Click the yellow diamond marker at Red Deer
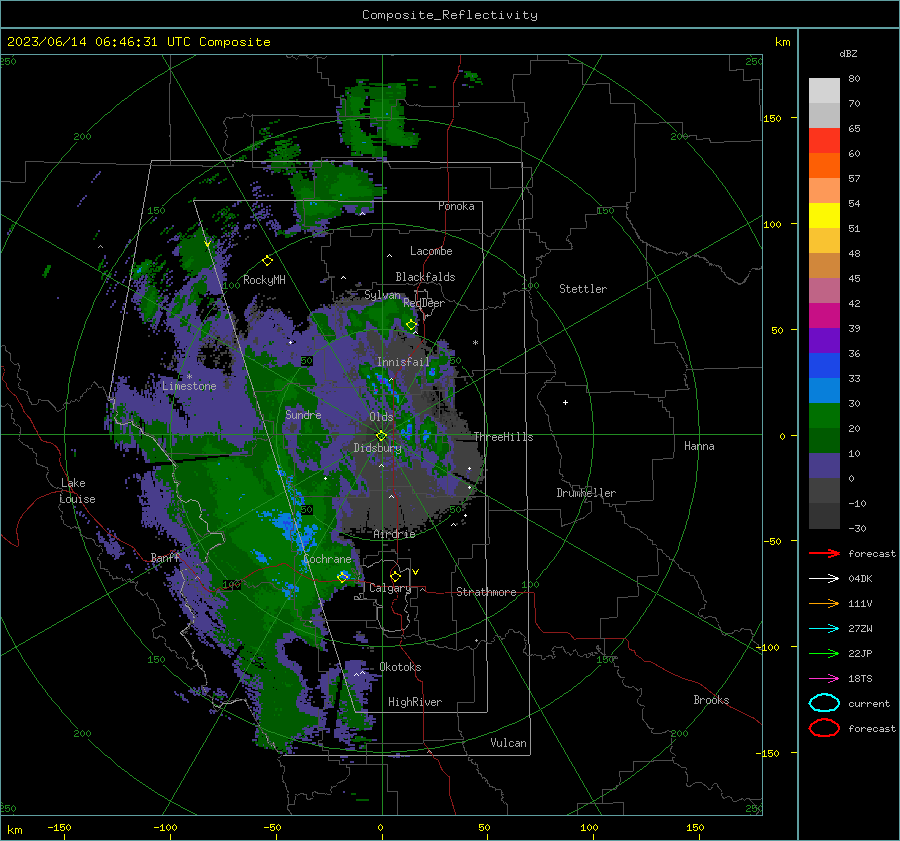This screenshot has height=841, width=900. click(411, 325)
